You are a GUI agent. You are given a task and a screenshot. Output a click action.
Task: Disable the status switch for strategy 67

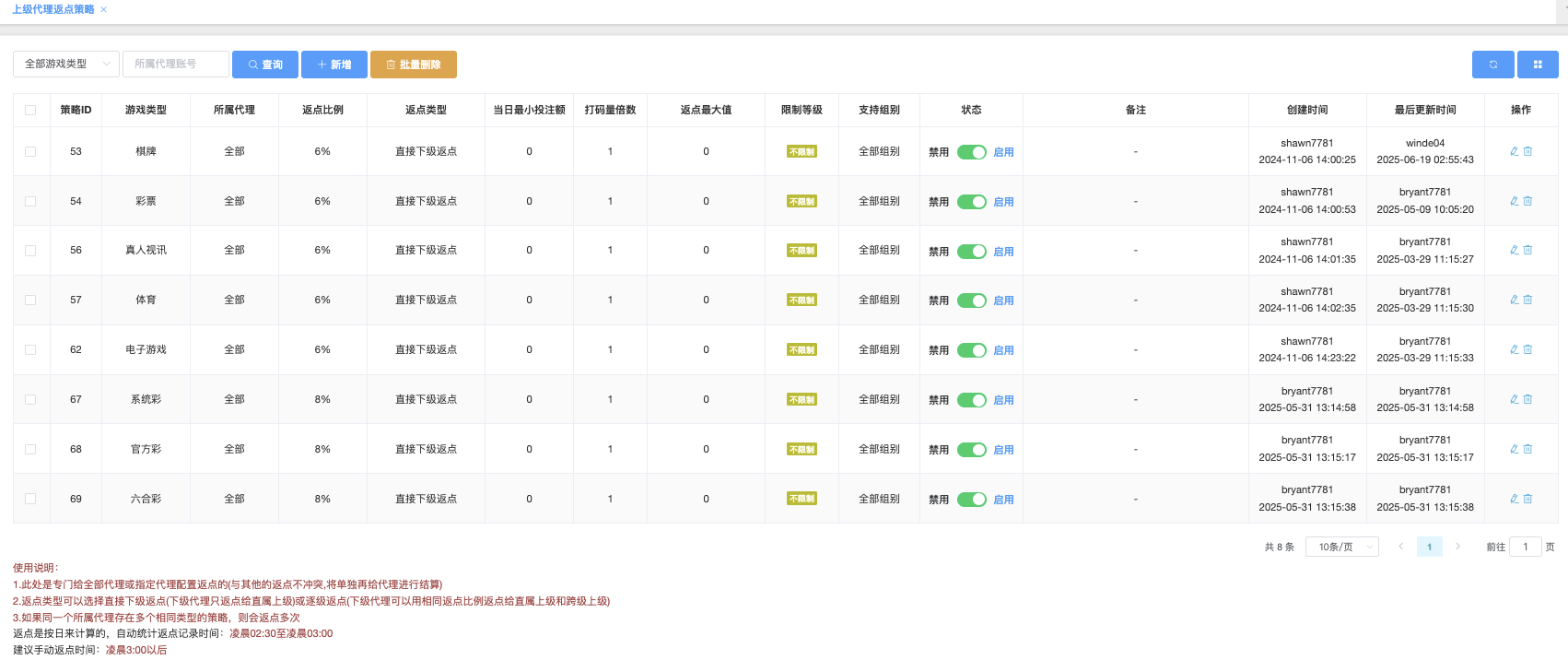click(971, 400)
